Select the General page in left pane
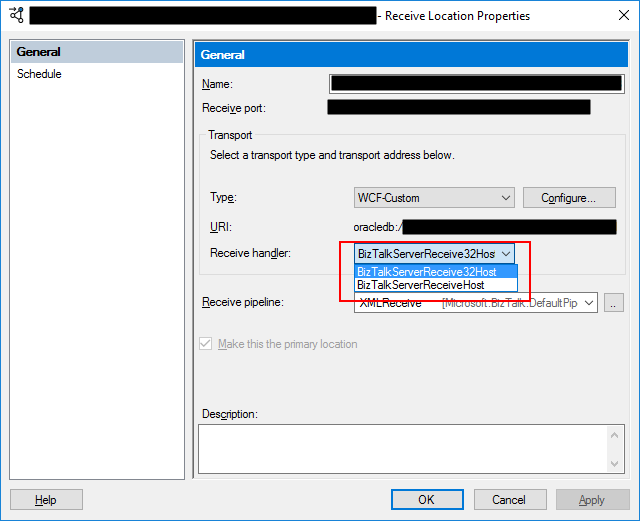The image size is (640, 521). coord(39,52)
